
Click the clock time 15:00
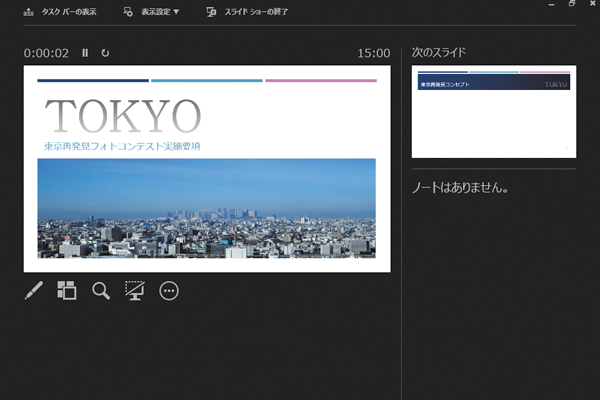(374, 53)
